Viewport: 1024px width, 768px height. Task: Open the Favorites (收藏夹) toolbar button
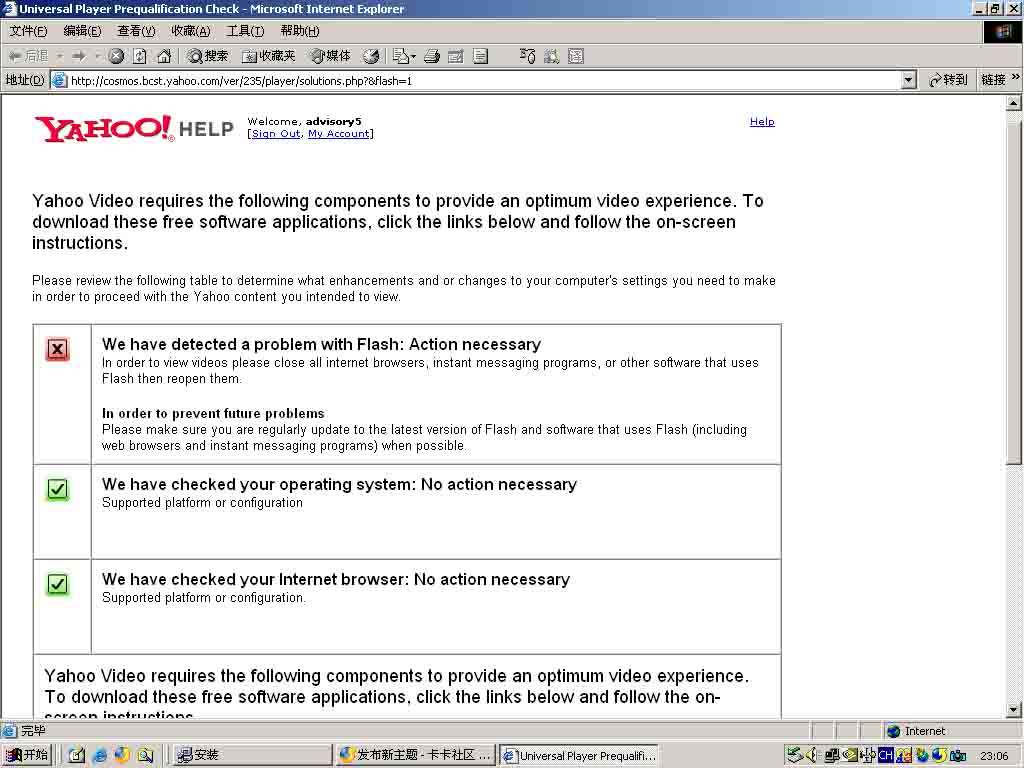268,56
